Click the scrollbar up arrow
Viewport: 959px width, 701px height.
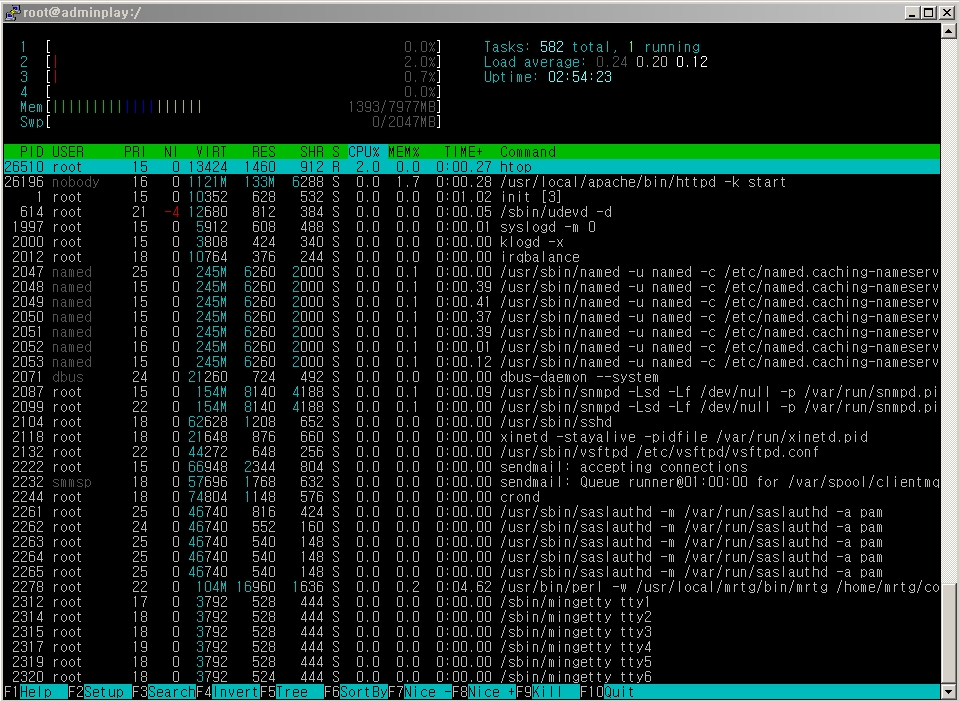950,30
